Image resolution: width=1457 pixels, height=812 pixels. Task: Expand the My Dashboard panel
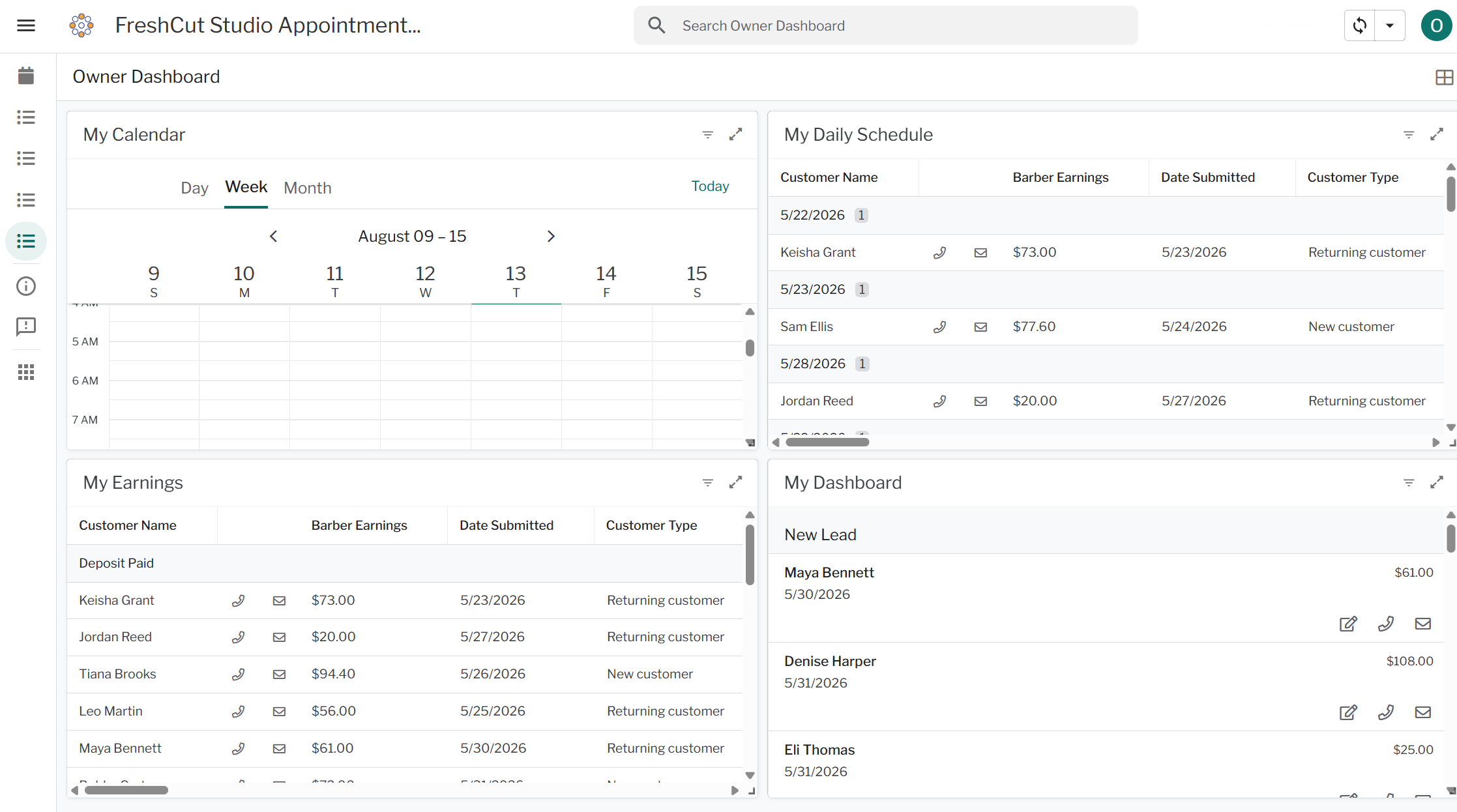pyautogui.click(x=1437, y=482)
